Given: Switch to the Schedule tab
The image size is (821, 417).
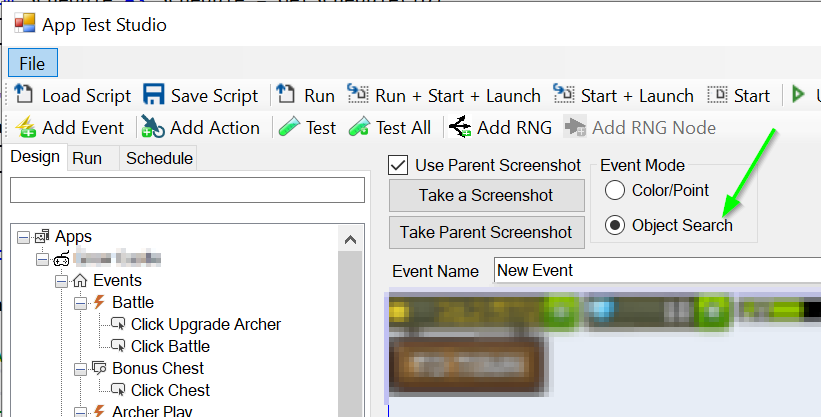Looking at the screenshot, I should pyautogui.click(x=159, y=158).
